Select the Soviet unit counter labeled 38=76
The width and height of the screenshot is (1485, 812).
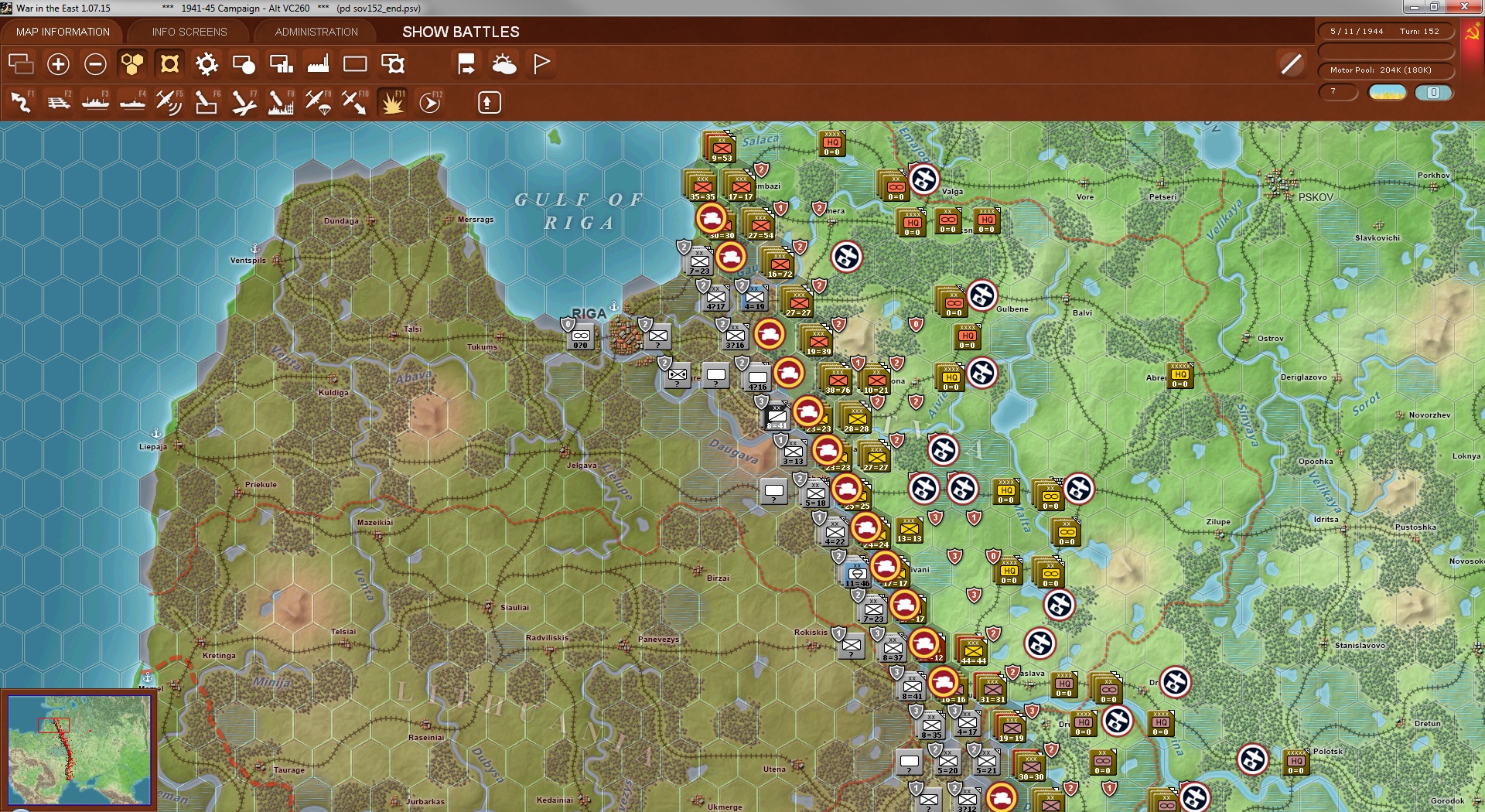pos(838,380)
